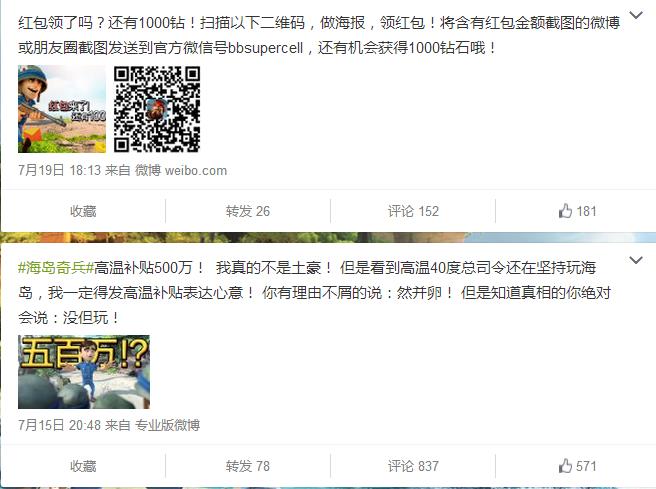Repost via 转发 26

[247, 211]
